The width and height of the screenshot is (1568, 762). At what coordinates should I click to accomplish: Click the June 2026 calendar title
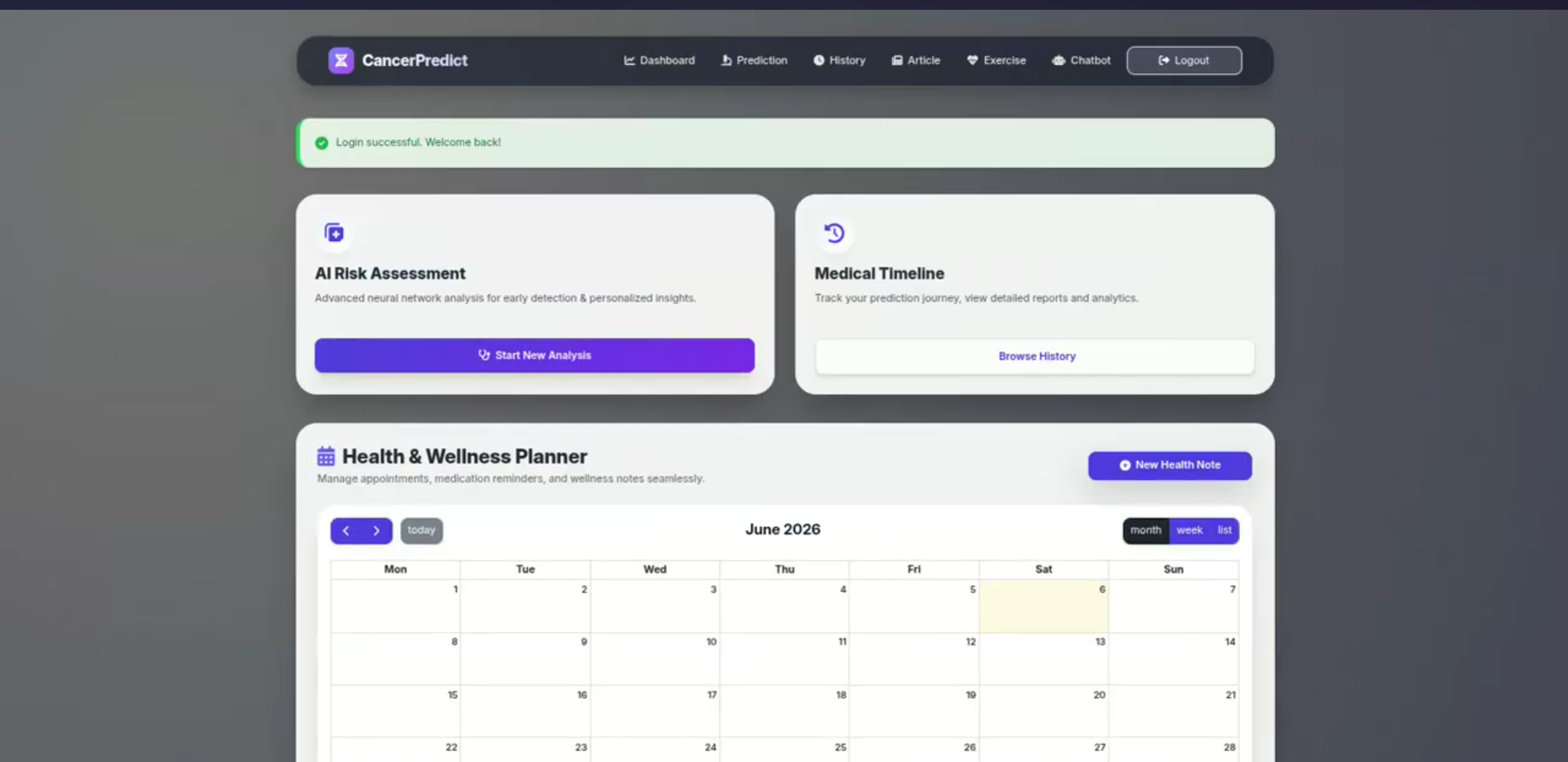(783, 530)
